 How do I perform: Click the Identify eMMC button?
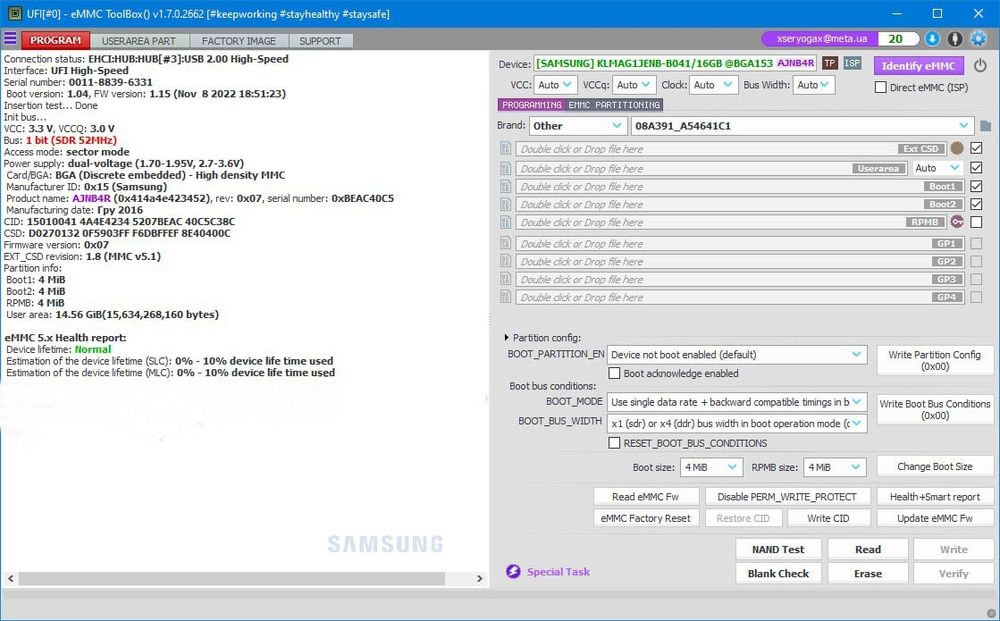point(918,66)
